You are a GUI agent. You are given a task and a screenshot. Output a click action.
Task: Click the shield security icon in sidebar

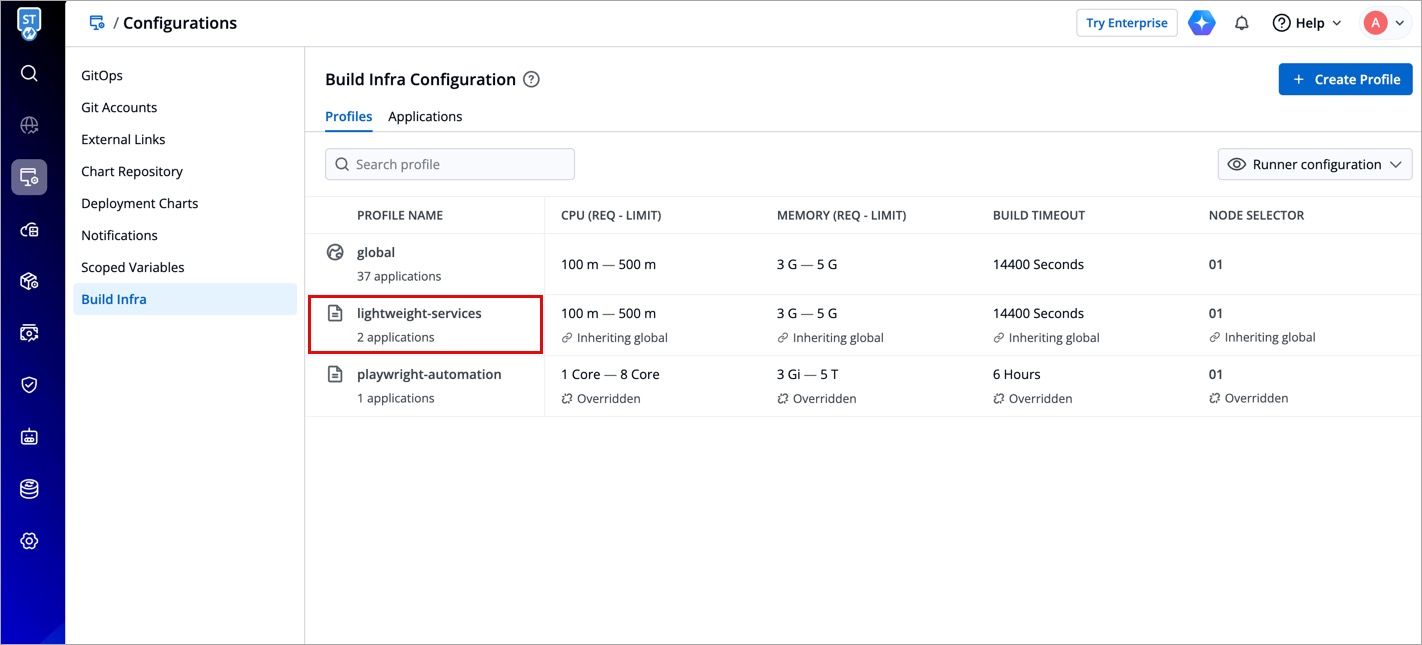coord(29,385)
